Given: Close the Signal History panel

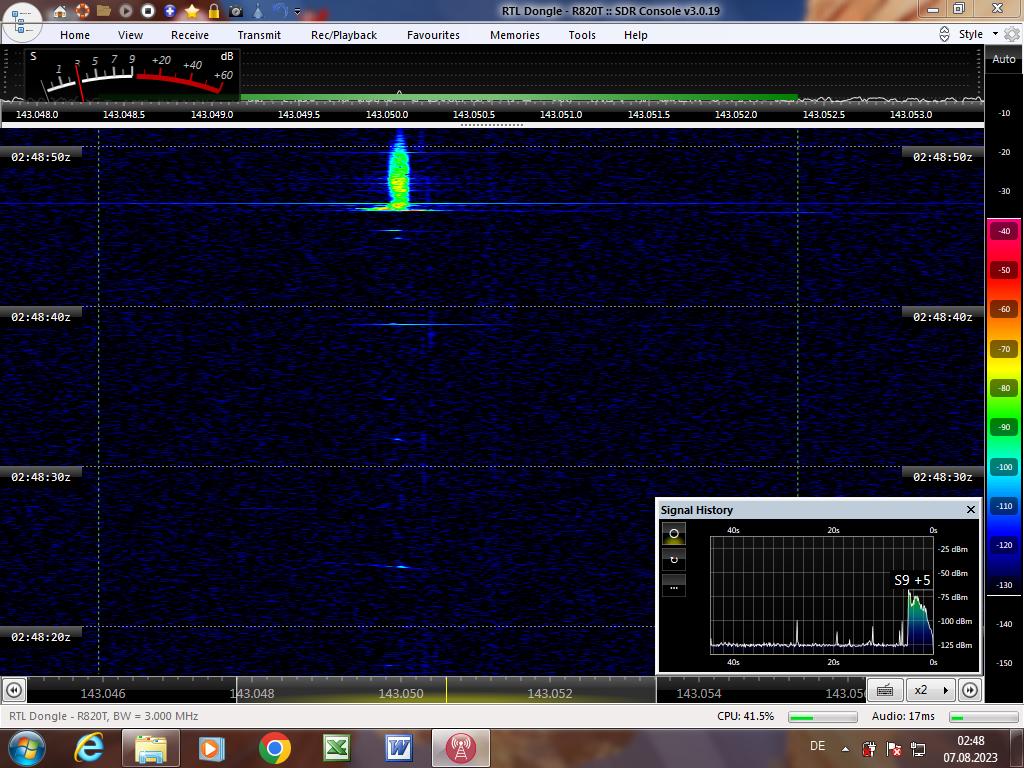Looking at the screenshot, I should tap(970, 509).
